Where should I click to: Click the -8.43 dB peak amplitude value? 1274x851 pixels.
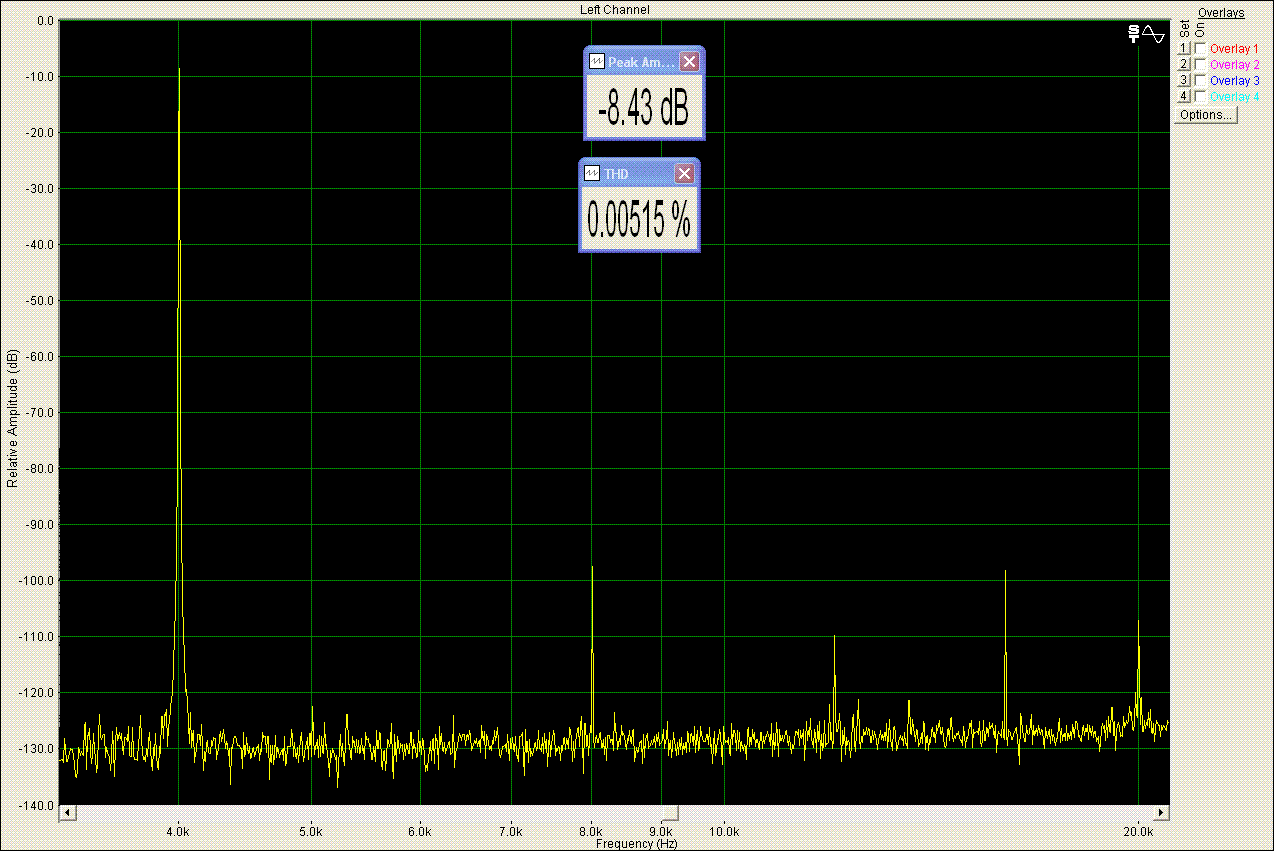coord(643,109)
